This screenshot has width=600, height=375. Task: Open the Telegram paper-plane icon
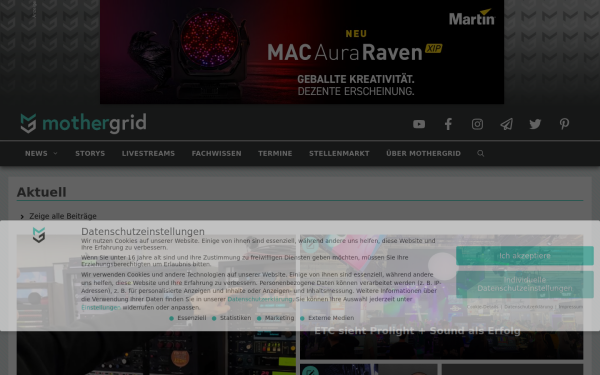506,124
